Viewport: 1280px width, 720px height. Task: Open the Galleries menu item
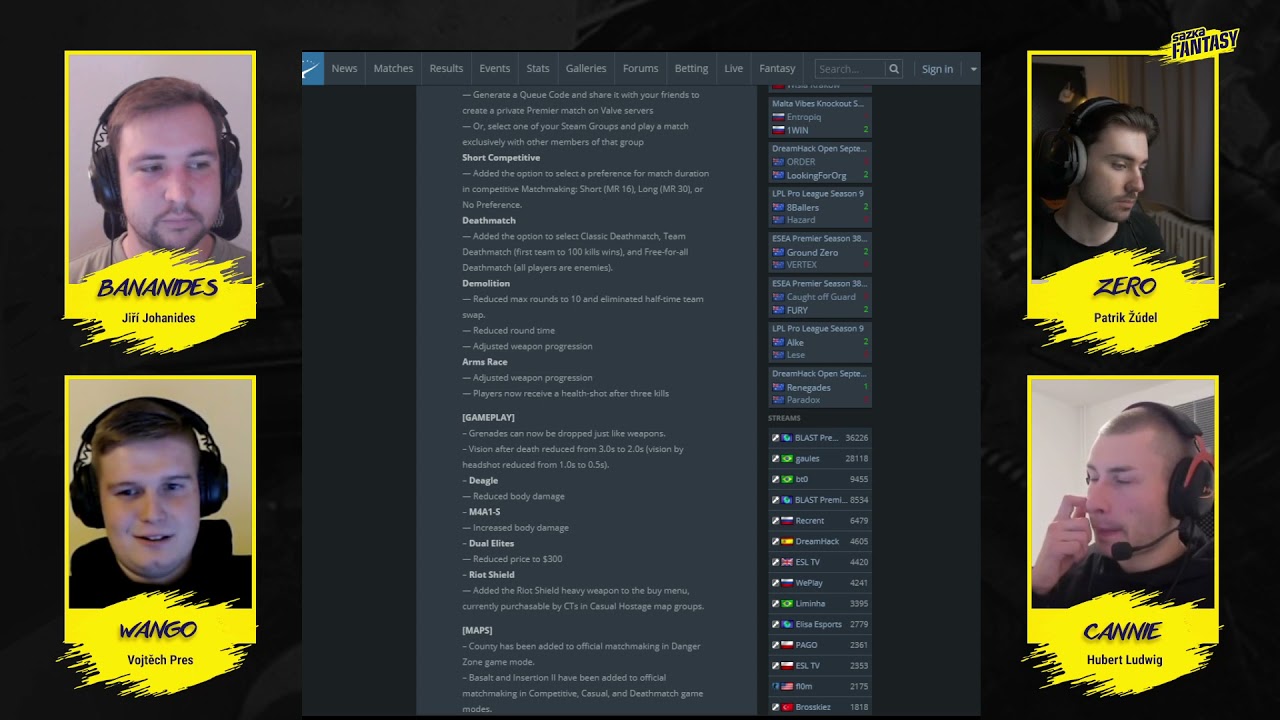(x=586, y=69)
